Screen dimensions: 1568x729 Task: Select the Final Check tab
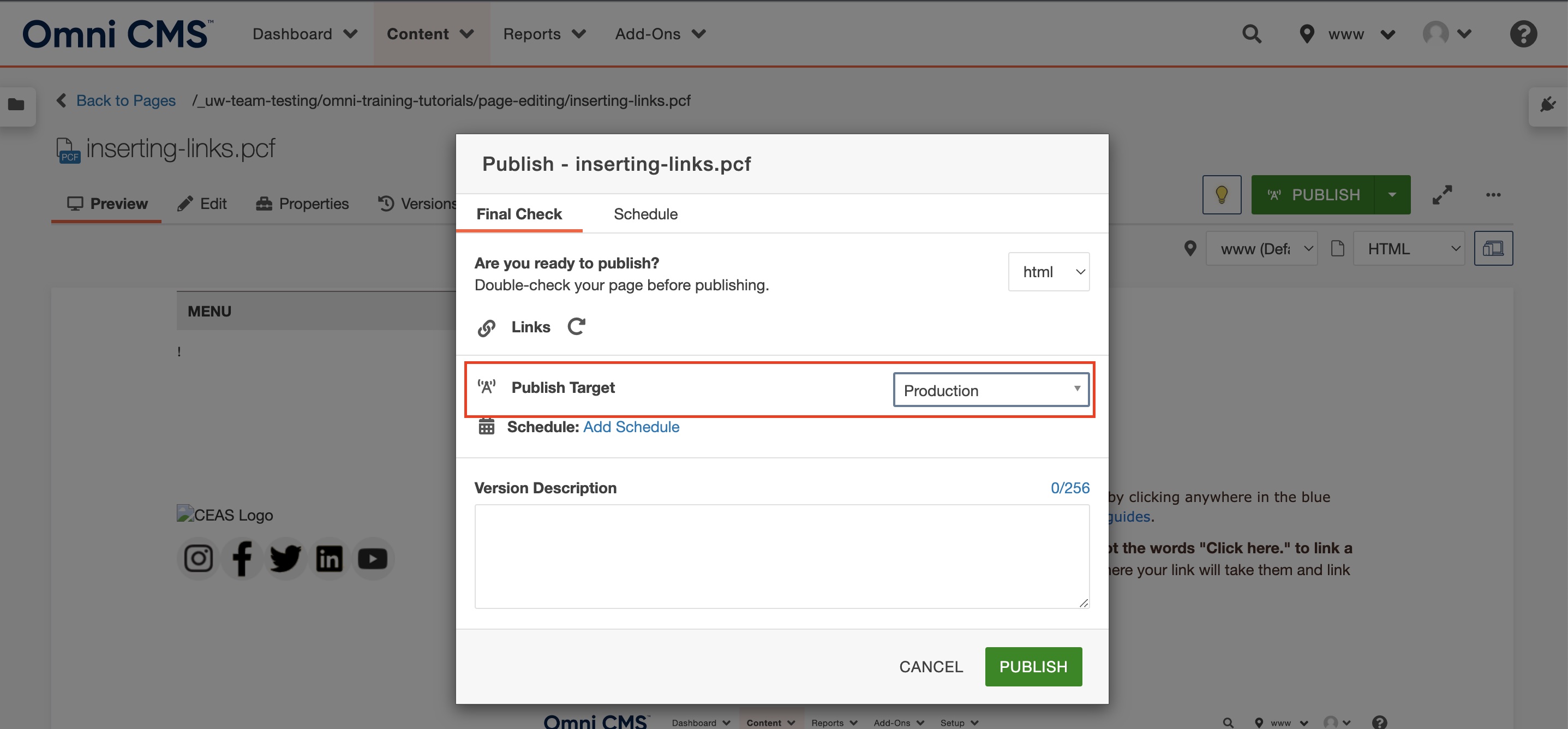[518, 213]
